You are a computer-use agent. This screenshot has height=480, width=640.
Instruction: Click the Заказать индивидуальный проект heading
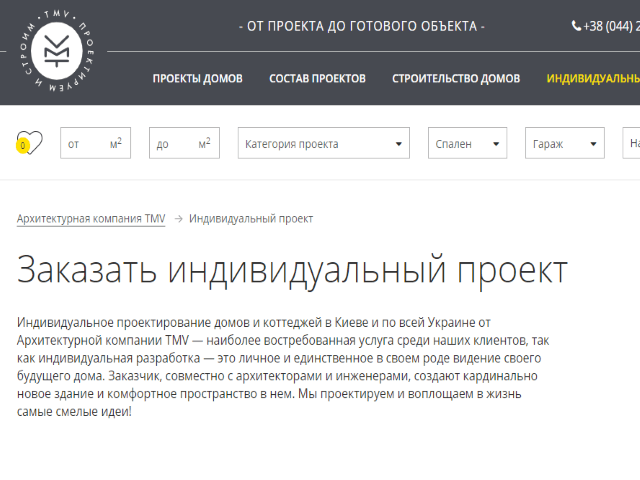(292, 270)
